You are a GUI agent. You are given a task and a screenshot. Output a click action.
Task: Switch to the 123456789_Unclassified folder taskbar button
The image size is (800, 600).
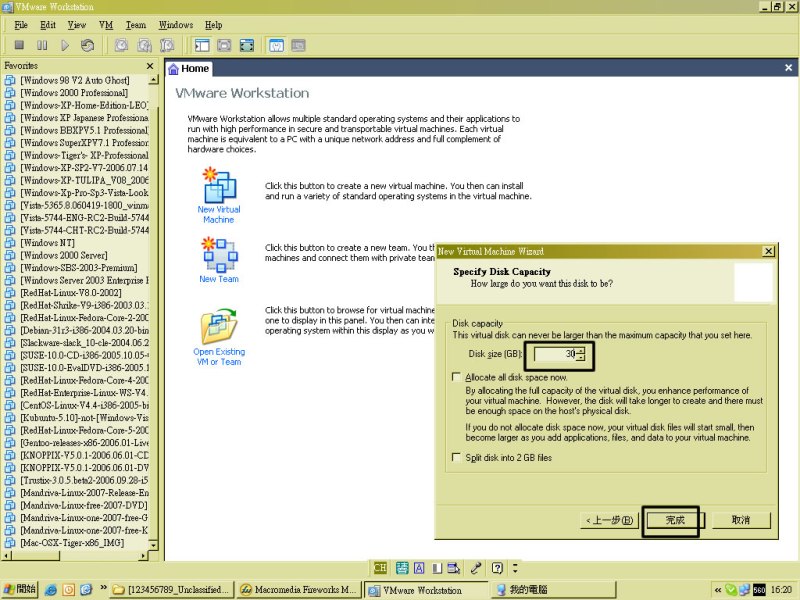172,590
